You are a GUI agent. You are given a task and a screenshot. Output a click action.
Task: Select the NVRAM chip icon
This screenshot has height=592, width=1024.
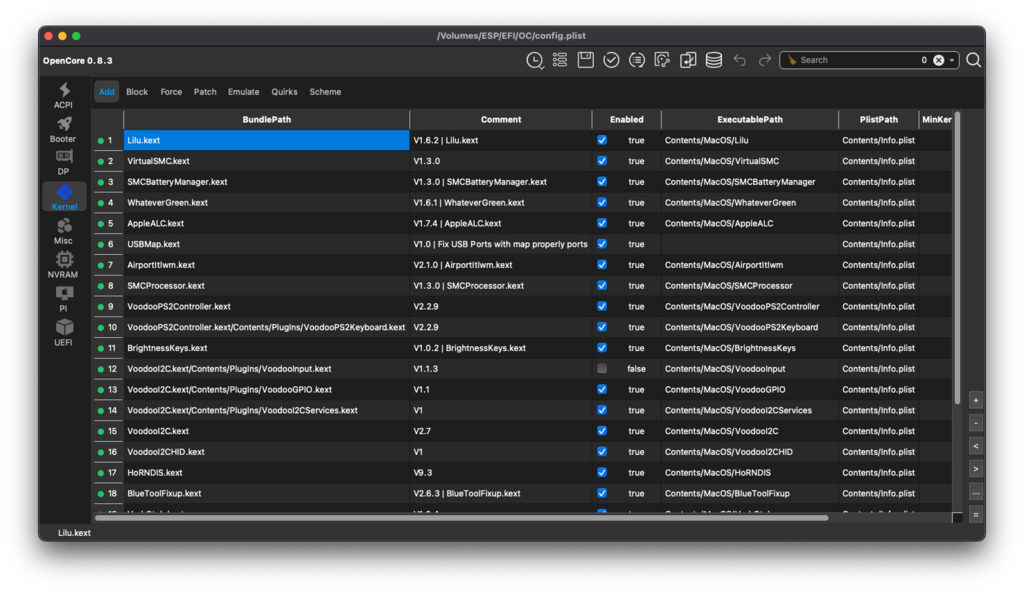point(64,264)
